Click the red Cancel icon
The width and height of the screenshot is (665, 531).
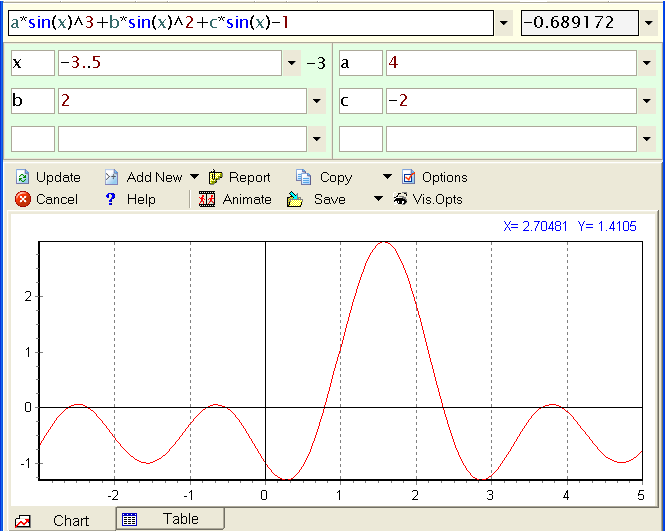(22, 199)
